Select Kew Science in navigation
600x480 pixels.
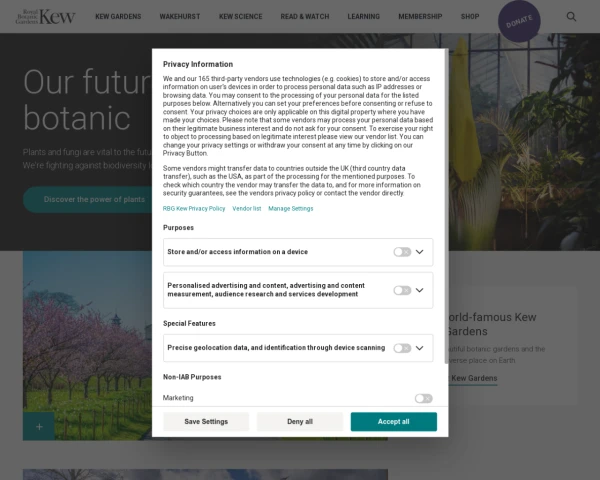(241, 17)
